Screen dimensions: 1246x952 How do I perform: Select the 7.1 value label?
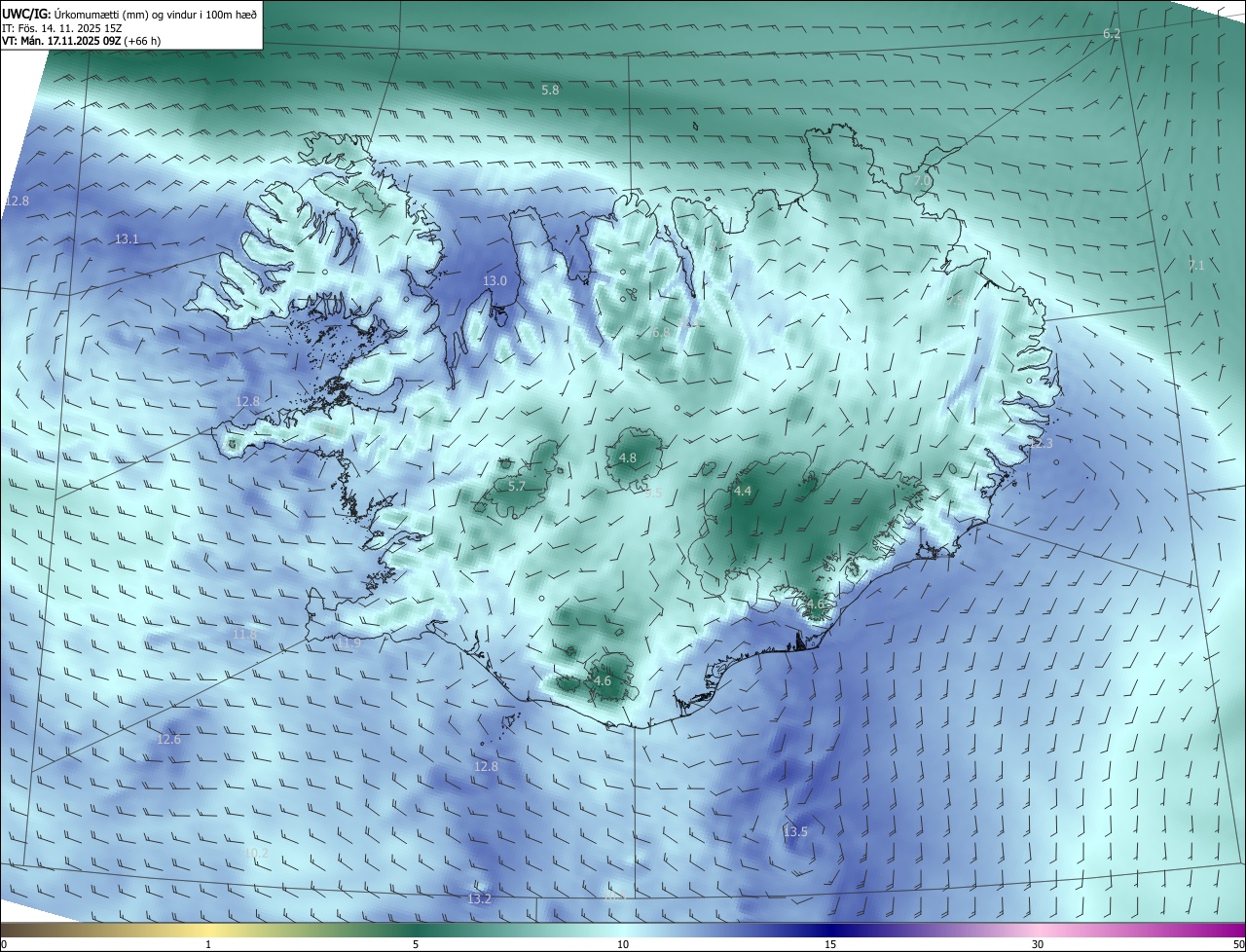coord(1196,265)
